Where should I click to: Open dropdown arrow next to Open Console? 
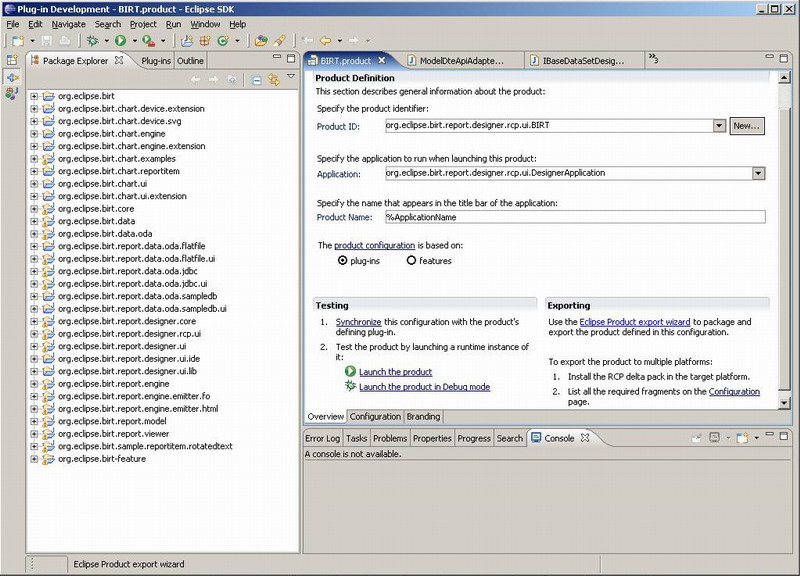coord(756,438)
